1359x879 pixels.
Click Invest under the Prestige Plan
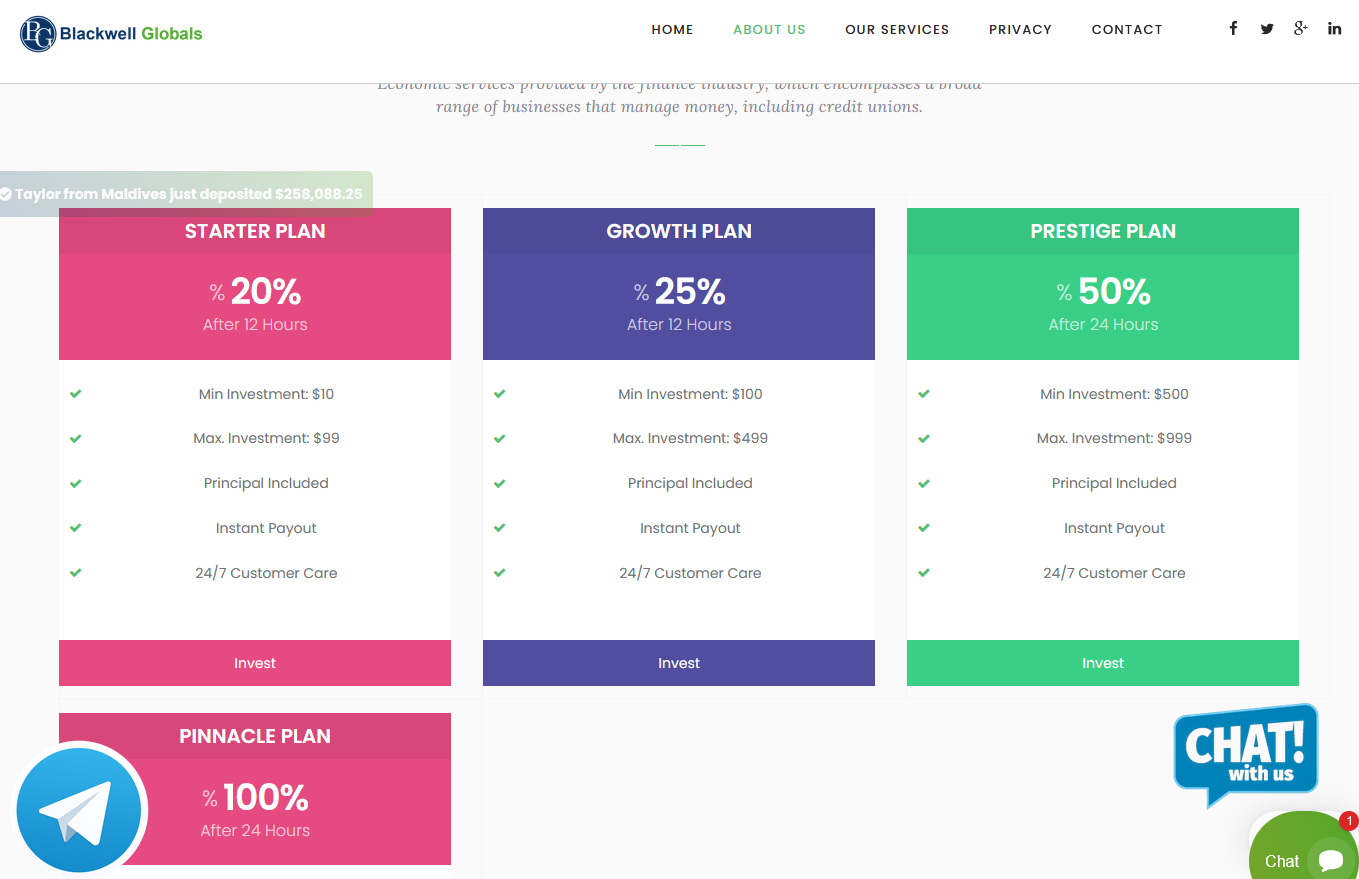(1103, 663)
